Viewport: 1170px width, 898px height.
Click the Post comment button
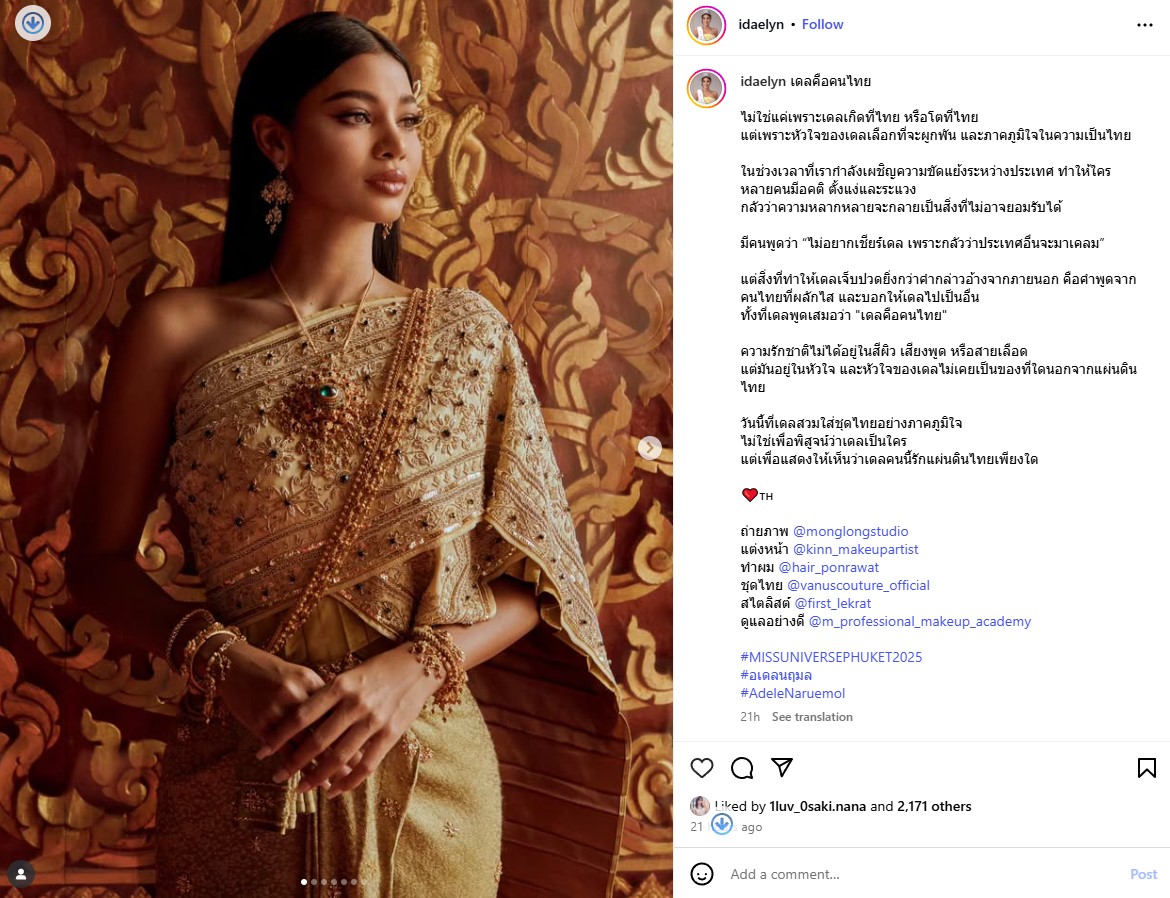[x=1143, y=874]
